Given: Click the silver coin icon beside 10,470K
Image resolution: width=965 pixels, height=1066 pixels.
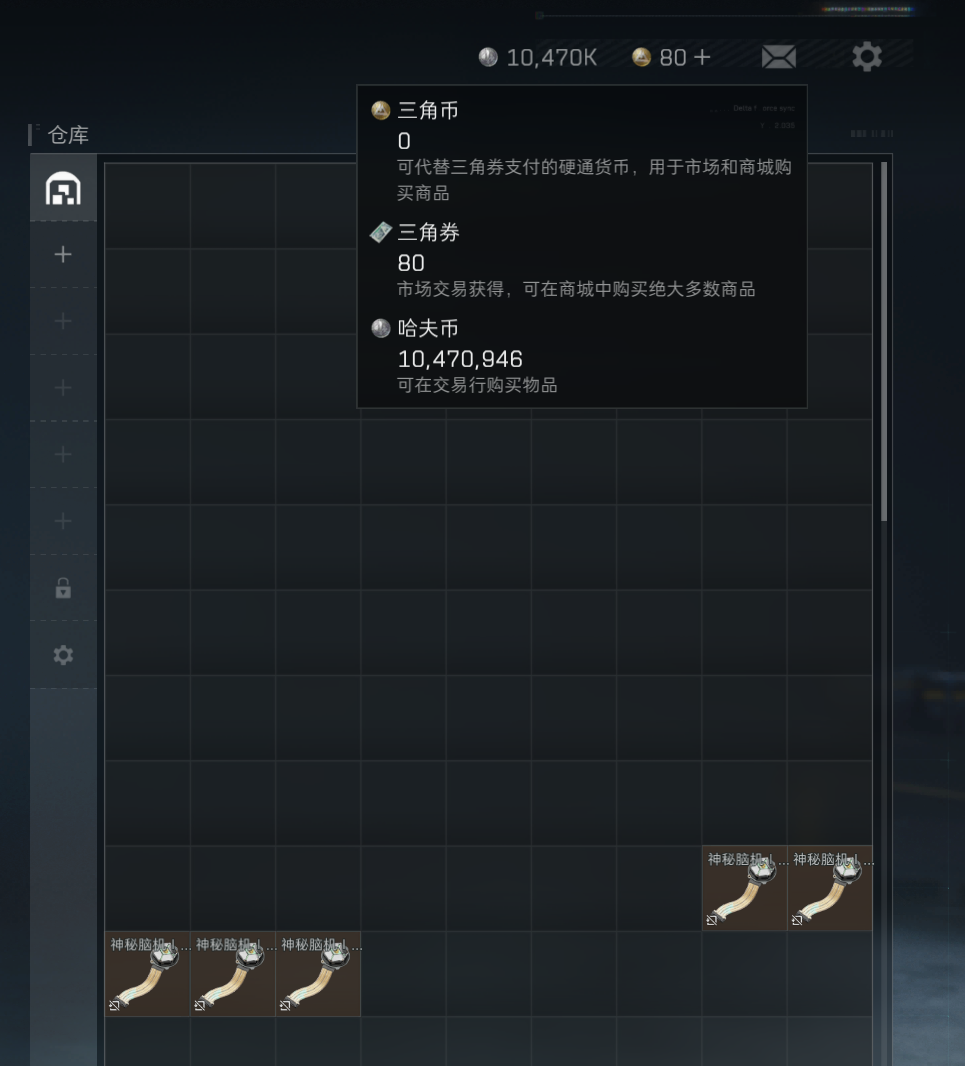Looking at the screenshot, I should click(x=488, y=57).
